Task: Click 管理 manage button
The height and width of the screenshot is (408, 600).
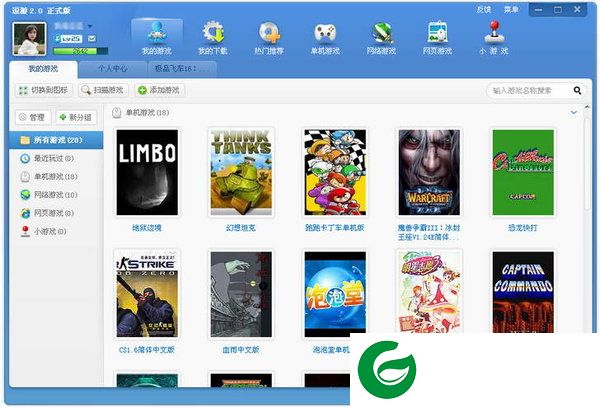Action: click(33, 117)
